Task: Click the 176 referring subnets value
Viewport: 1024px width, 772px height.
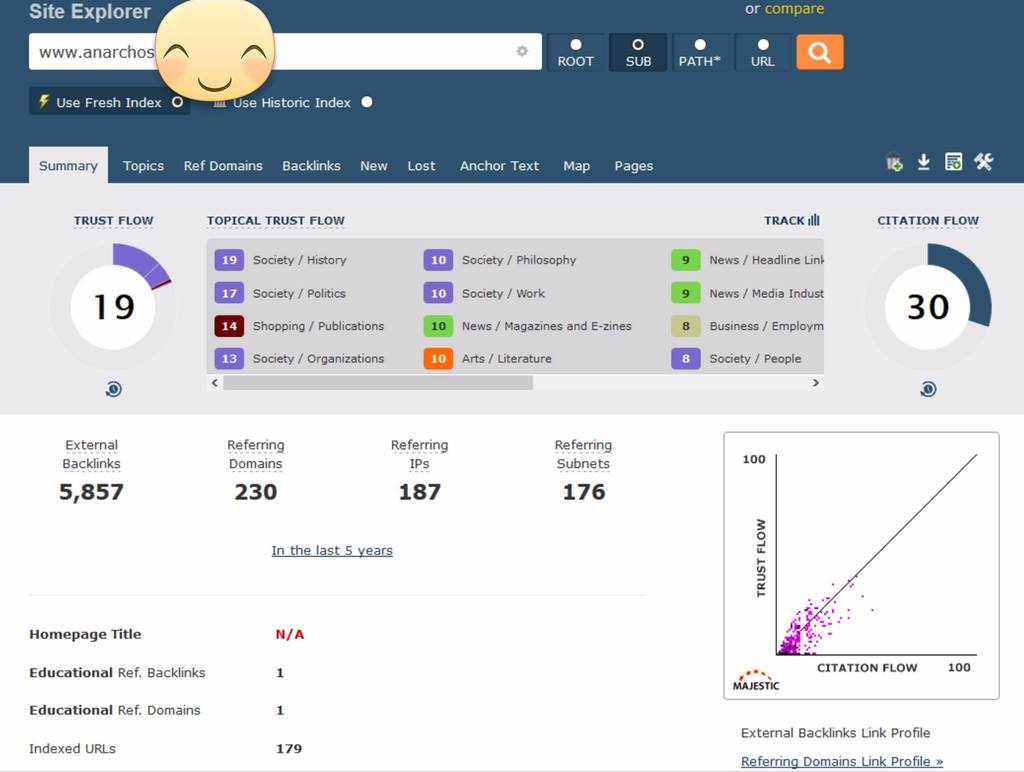Action: point(584,492)
